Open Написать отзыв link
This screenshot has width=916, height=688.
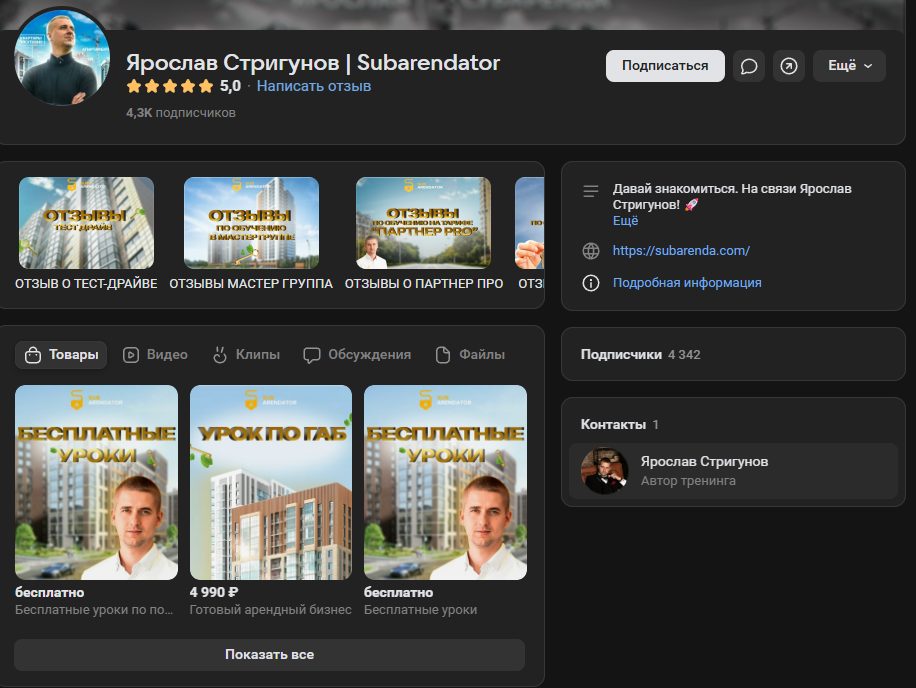pyautogui.click(x=314, y=87)
